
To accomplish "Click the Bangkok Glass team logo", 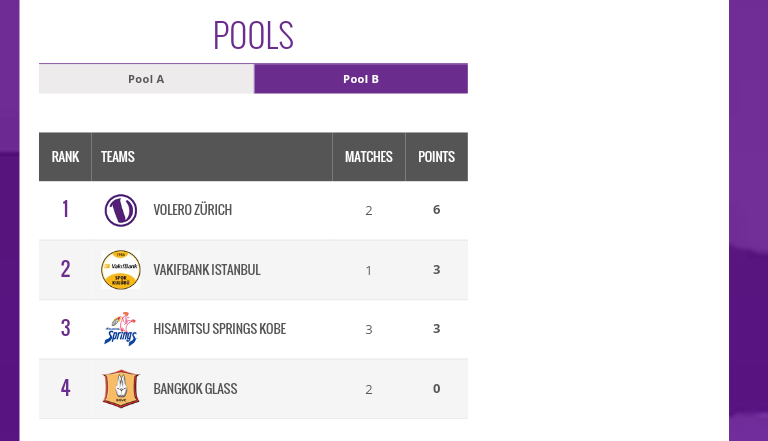I will pyautogui.click(x=121, y=389).
